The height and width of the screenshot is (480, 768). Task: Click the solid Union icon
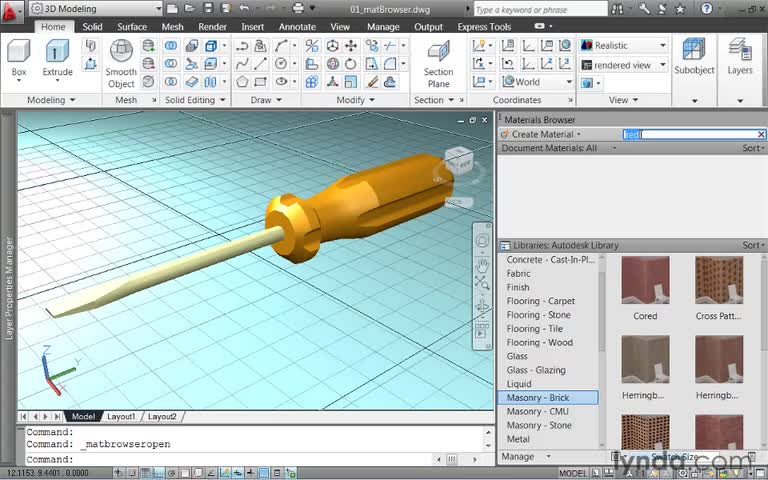(171, 46)
